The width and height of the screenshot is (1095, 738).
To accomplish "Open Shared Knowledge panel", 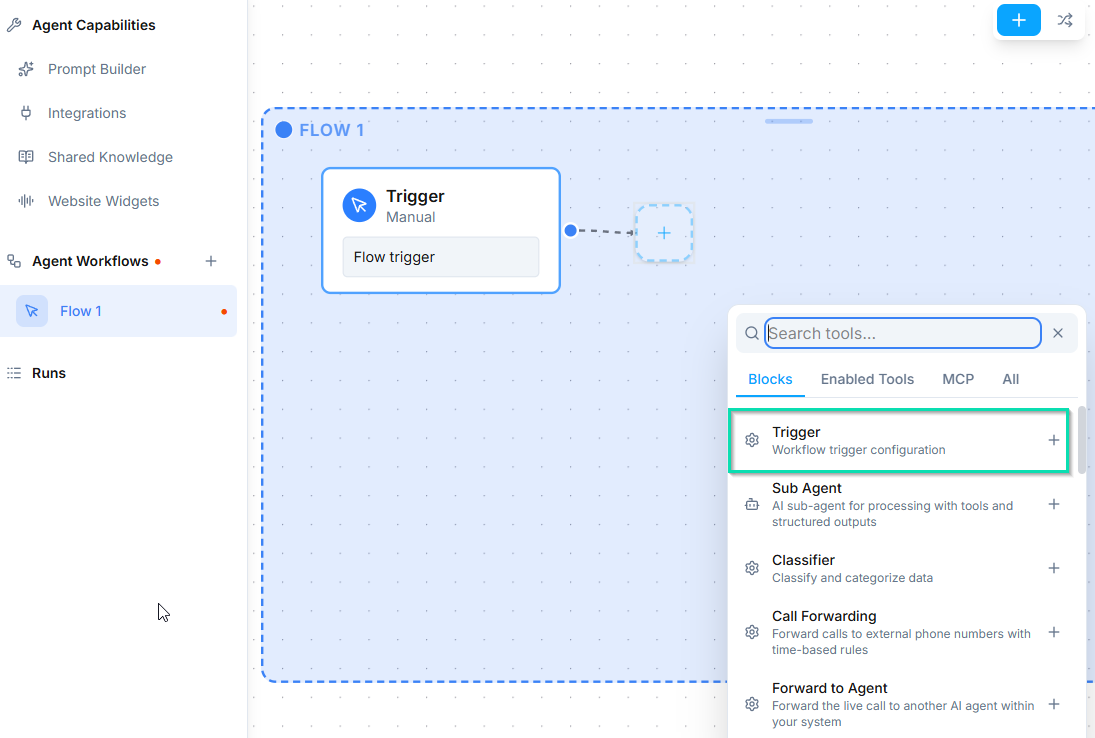I will click(x=109, y=157).
